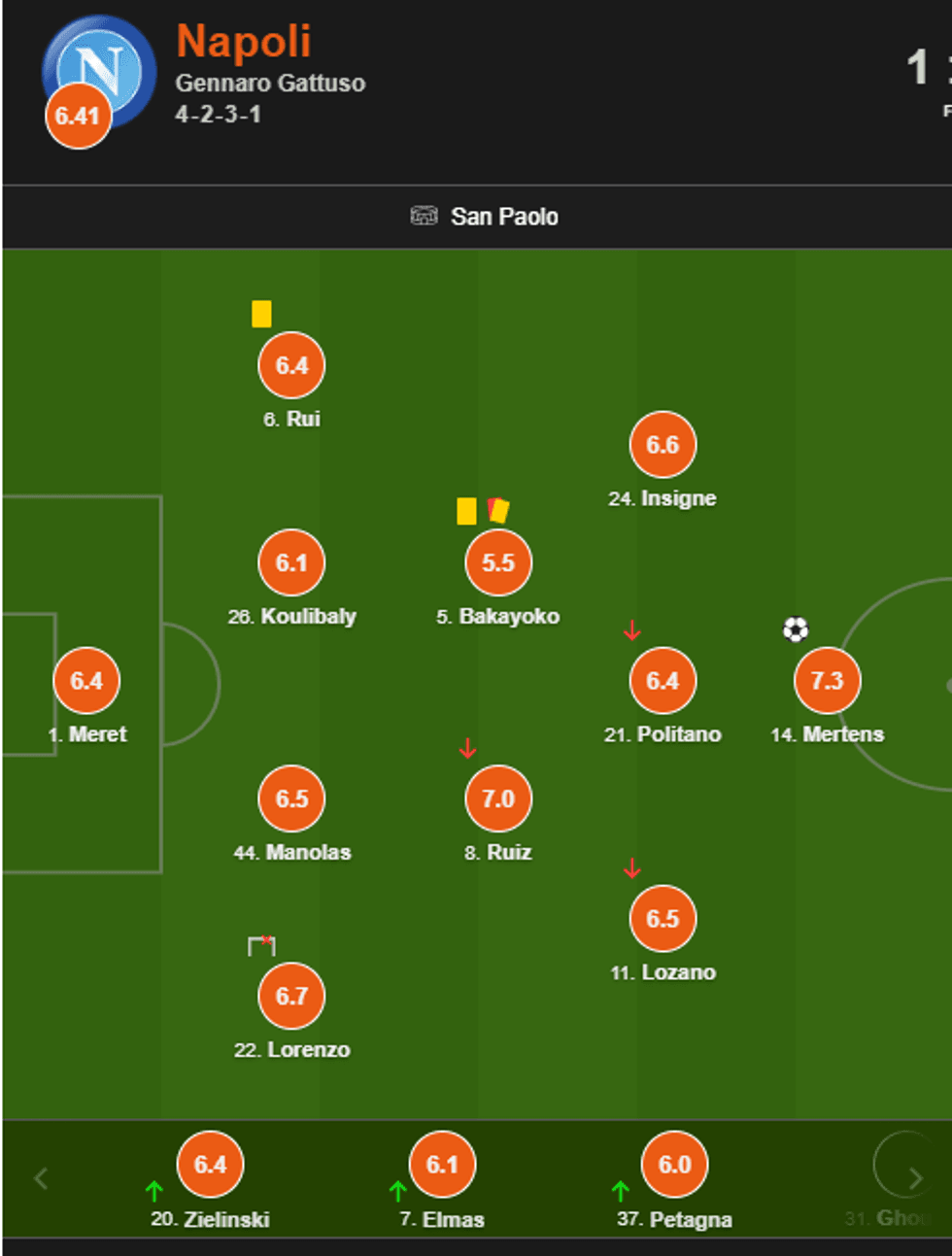Open Koulibaly's player rating bubble
Image resolution: width=952 pixels, height=1256 pixels.
click(291, 562)
